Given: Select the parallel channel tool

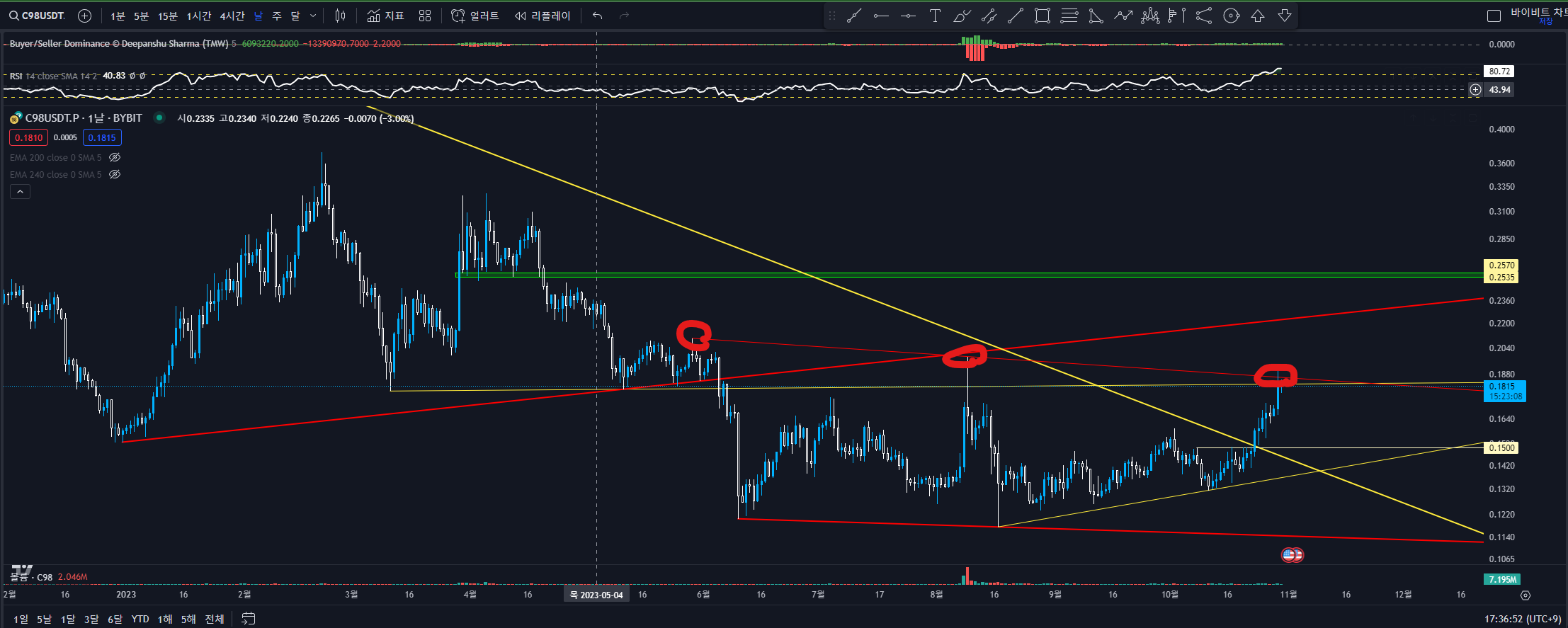Looking at the screenshot, I should [989, 16].
